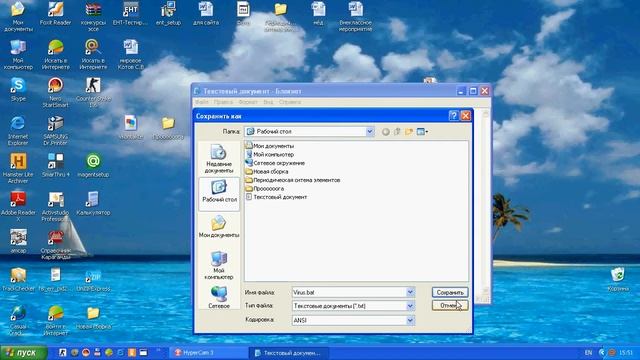Select Мои документы in the file list
The width and height of the screenshot is (640, 360).
click(x=269, y=146)
